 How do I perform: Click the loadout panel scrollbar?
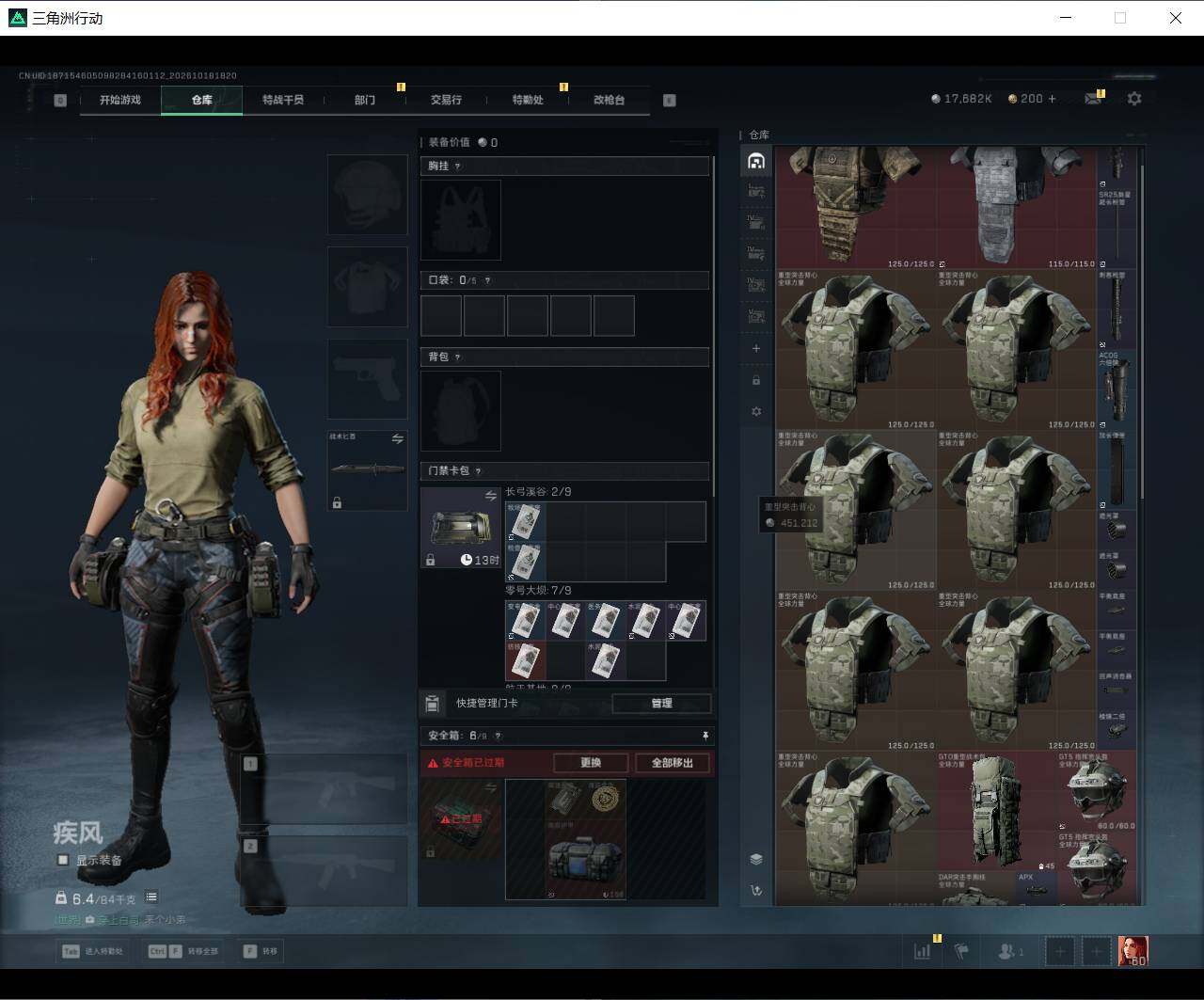[x=714, y=325]
